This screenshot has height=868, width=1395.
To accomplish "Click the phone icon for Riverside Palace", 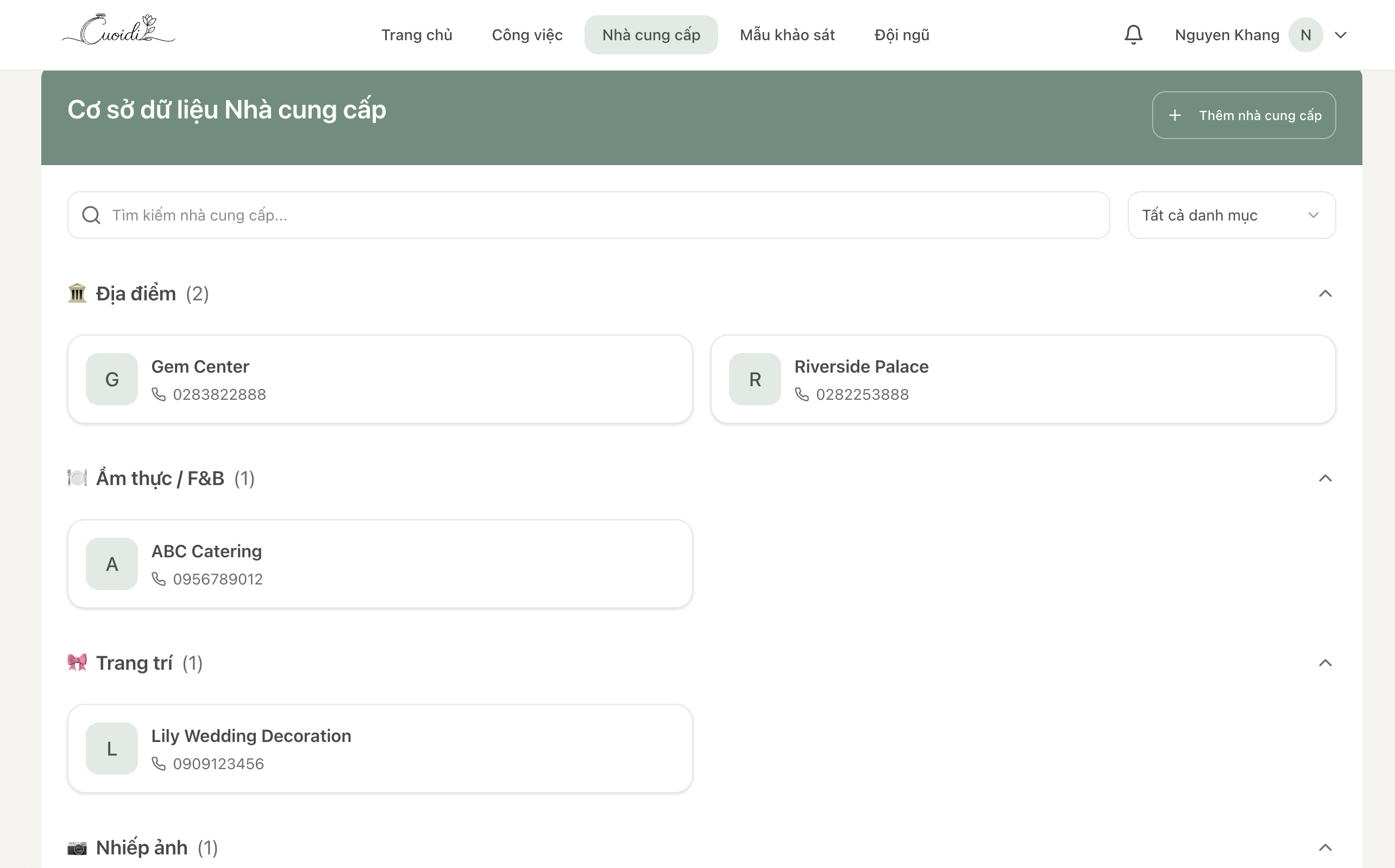I will pos(802,394).
